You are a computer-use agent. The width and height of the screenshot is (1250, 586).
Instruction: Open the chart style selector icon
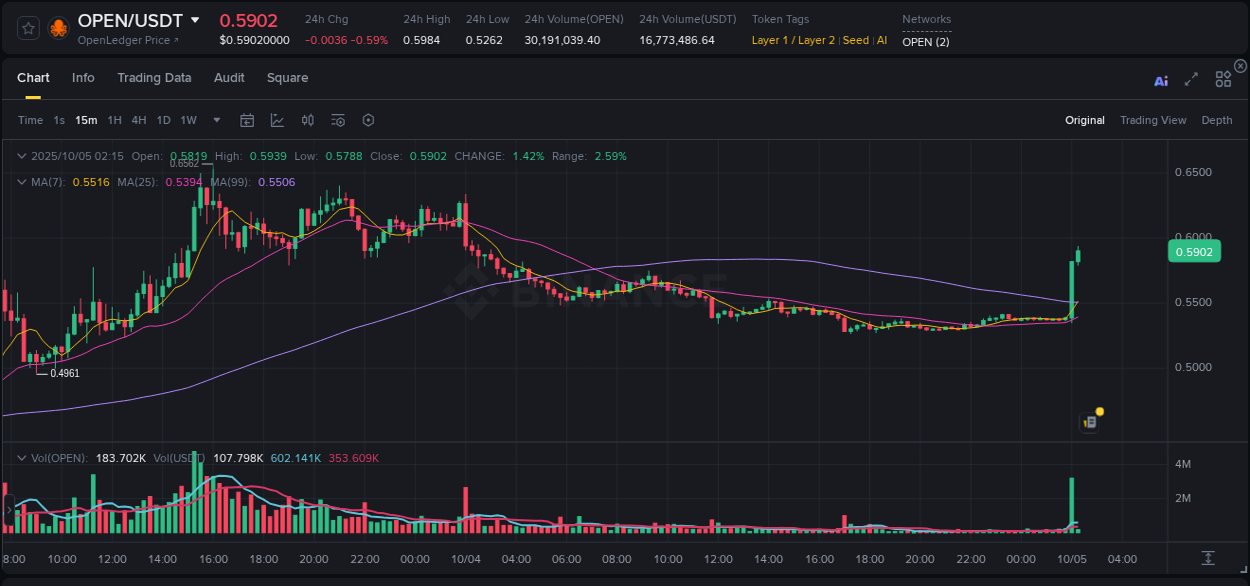(277, 120)
